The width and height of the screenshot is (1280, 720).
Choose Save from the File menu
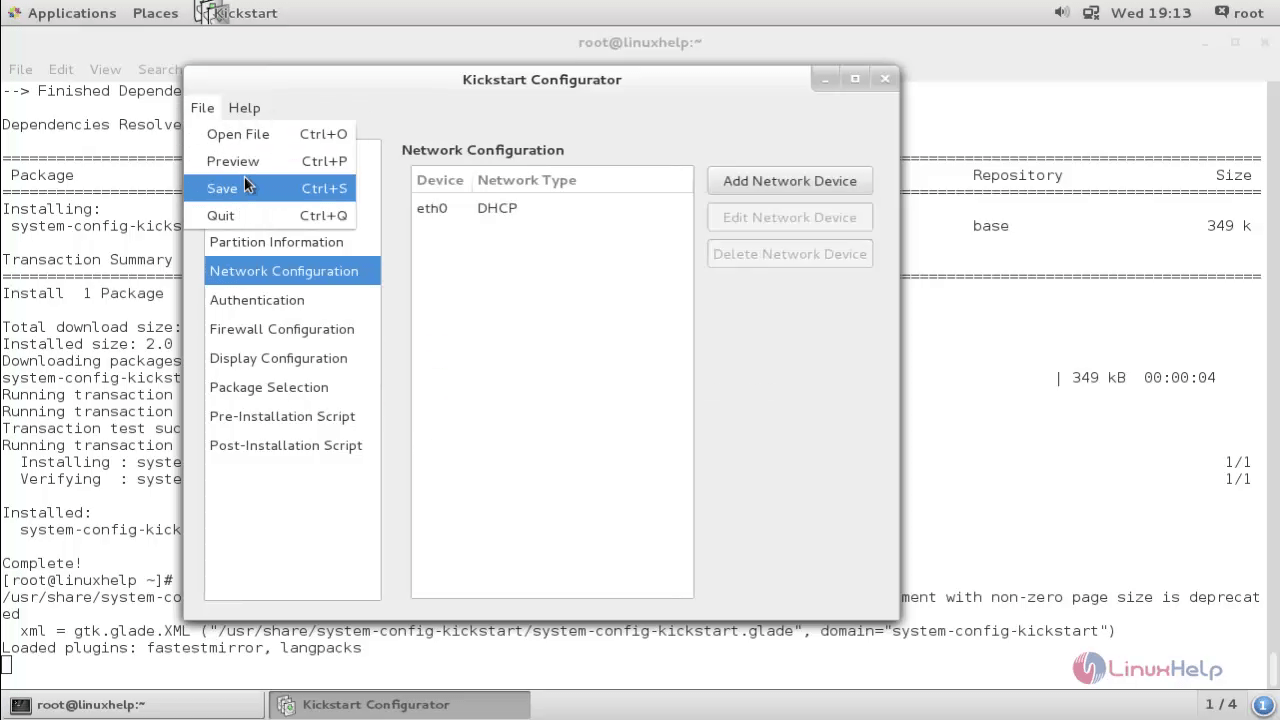pyautogui.click(x=269, y=188)
